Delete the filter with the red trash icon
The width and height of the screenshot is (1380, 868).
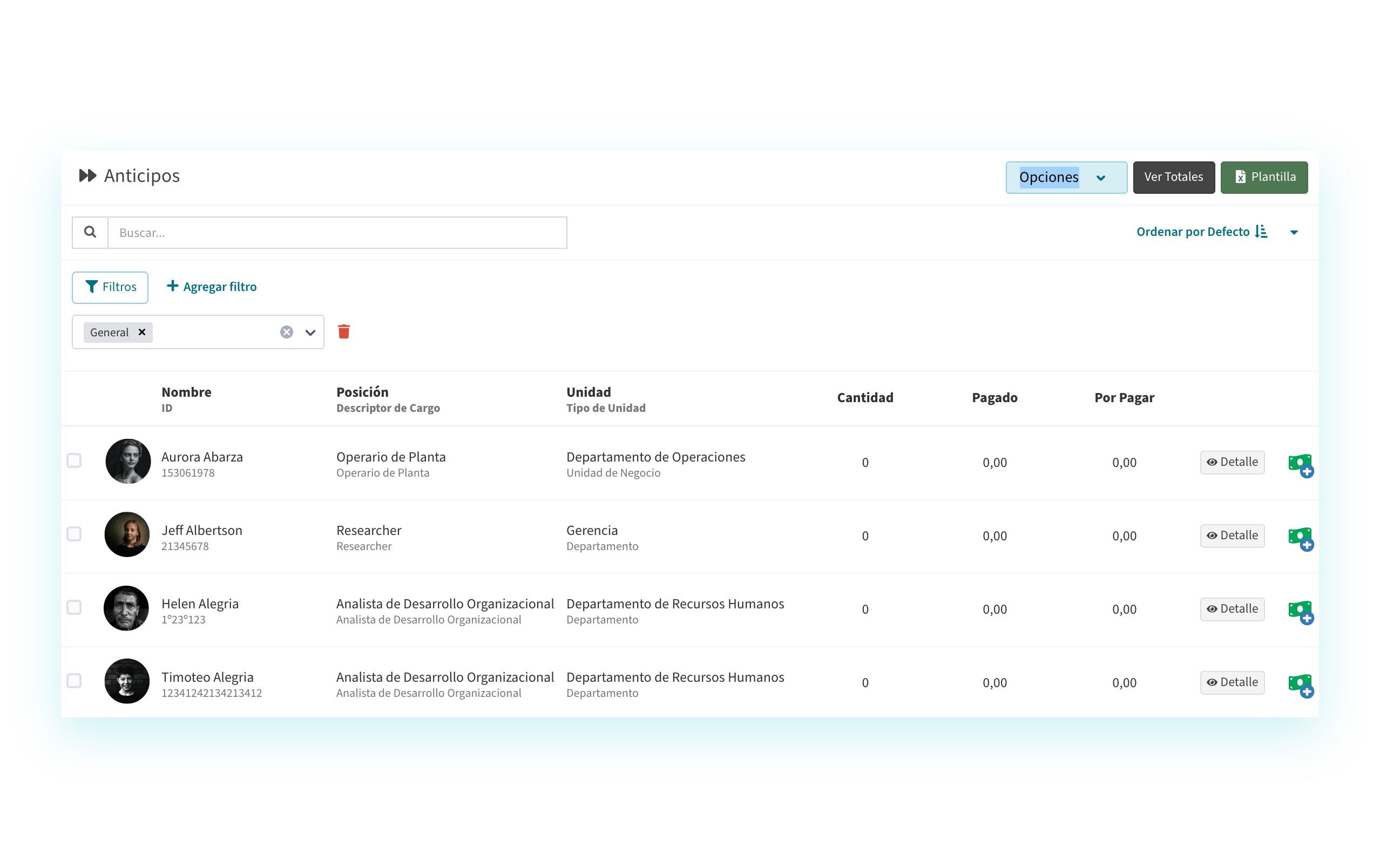pyautogui.click(x=344, y=332)
